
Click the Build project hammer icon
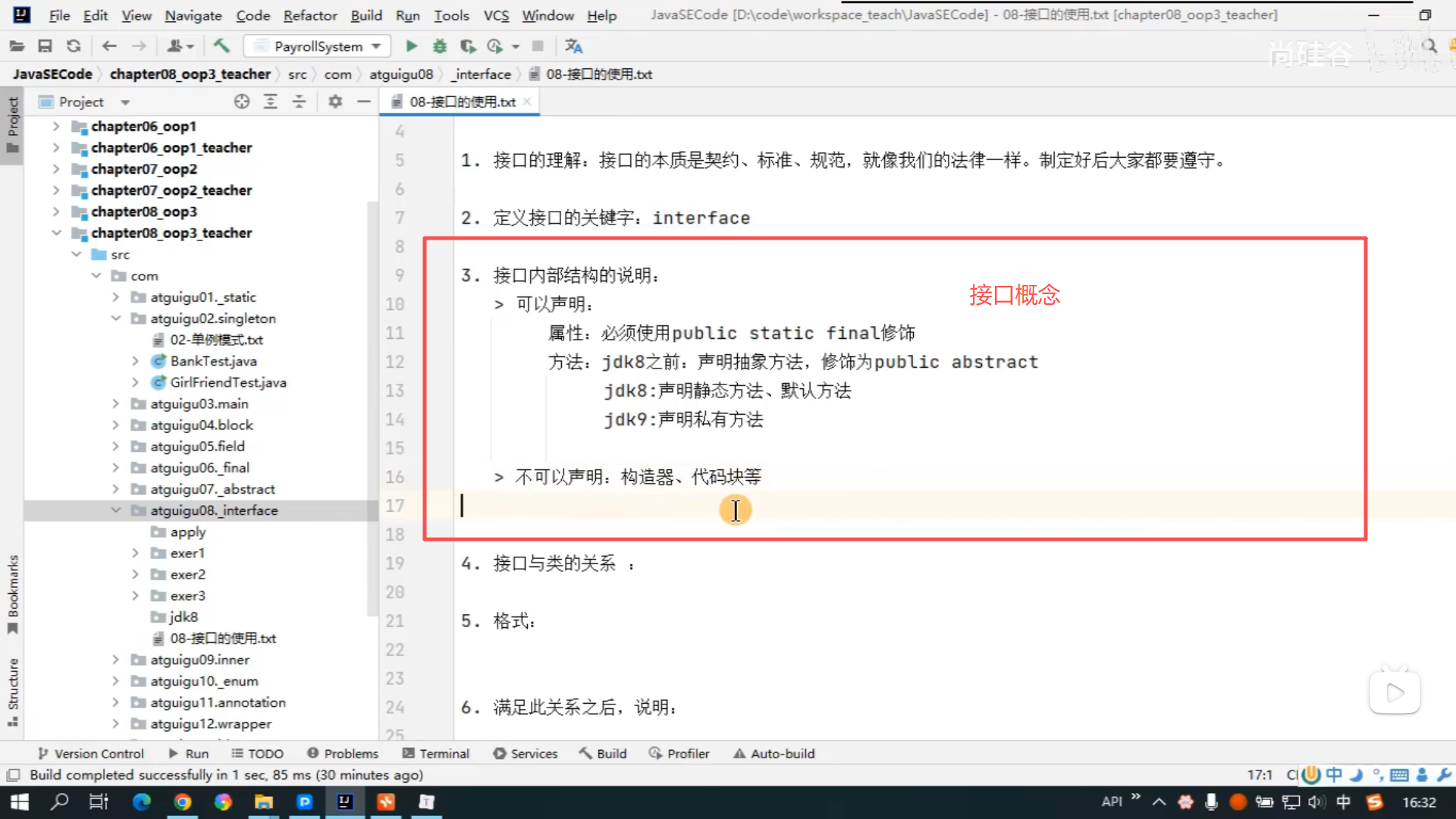tap(221, 46)
